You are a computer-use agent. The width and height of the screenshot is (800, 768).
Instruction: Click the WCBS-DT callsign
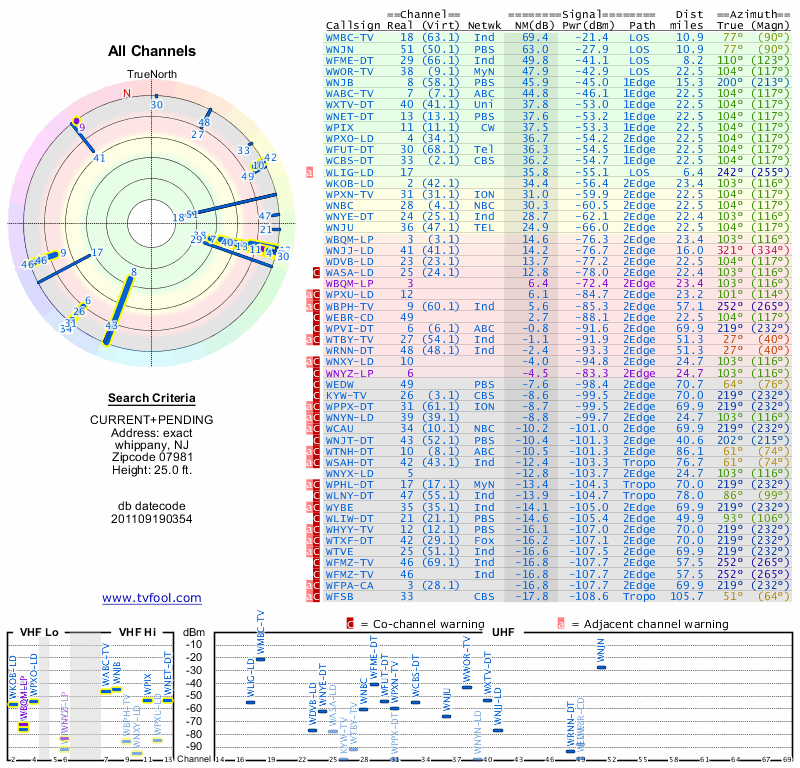pyautogui.click(x=349, y=161)
